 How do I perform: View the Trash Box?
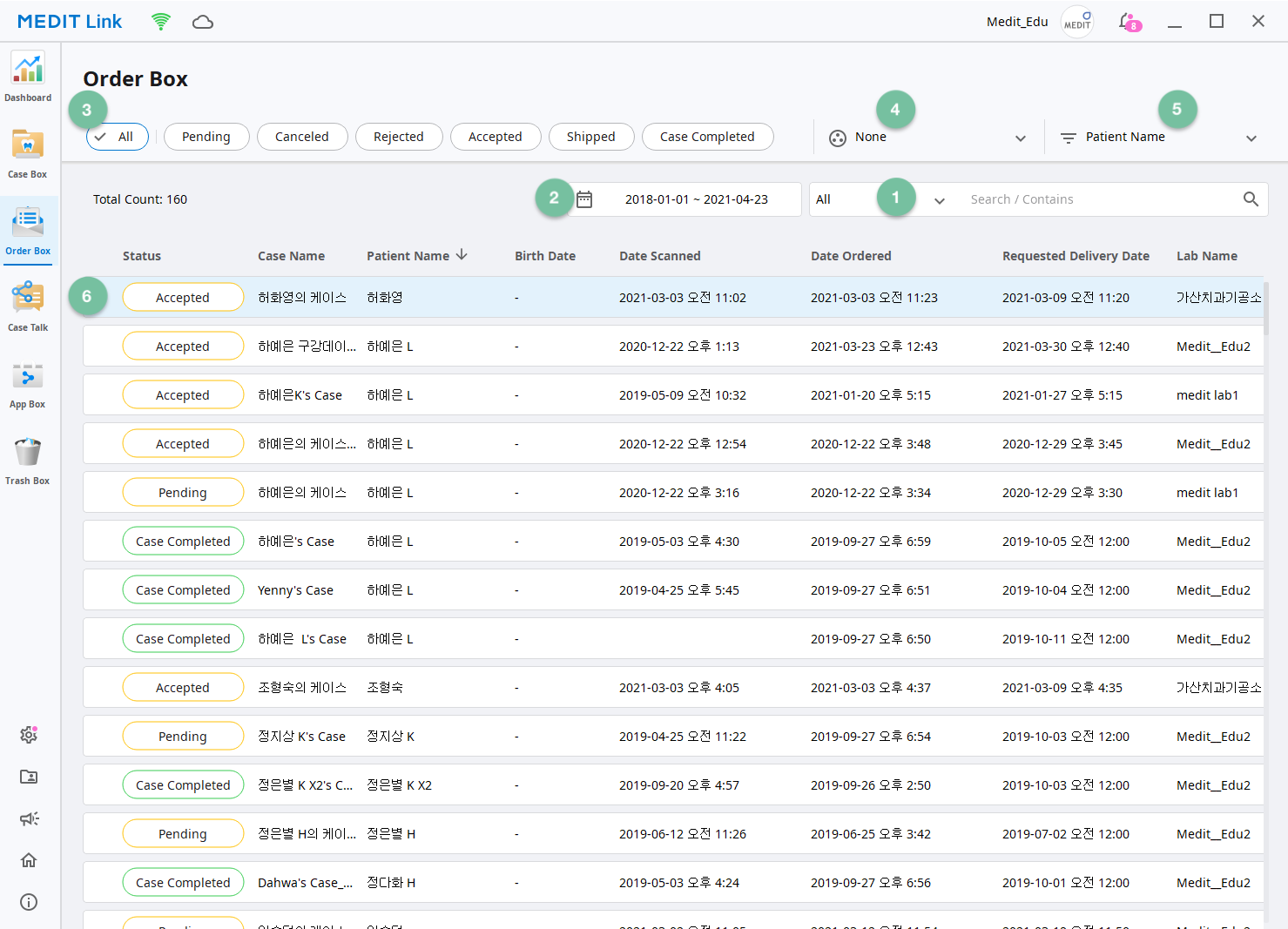pos(28,457)
